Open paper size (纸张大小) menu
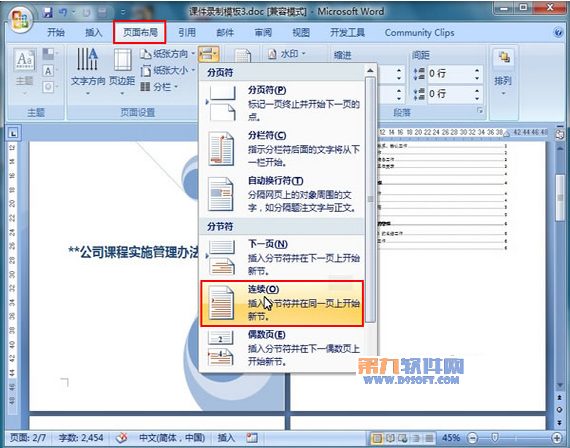The width and height of the screenshot is (570, 448). coord(168,71)
